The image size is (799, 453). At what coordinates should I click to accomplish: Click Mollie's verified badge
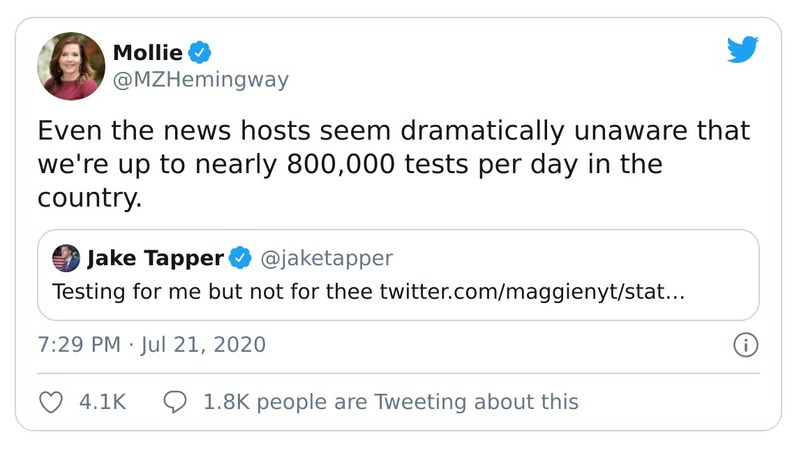tap(199, 52)
